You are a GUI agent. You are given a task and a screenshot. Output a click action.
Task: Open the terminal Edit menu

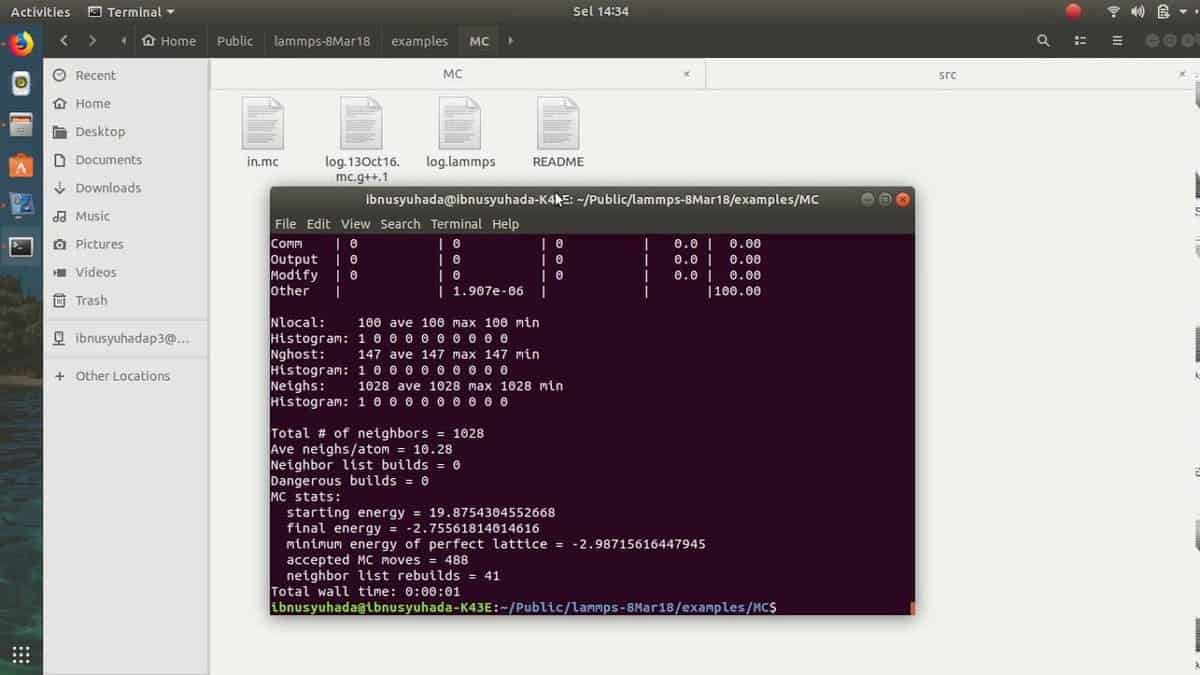318,224
